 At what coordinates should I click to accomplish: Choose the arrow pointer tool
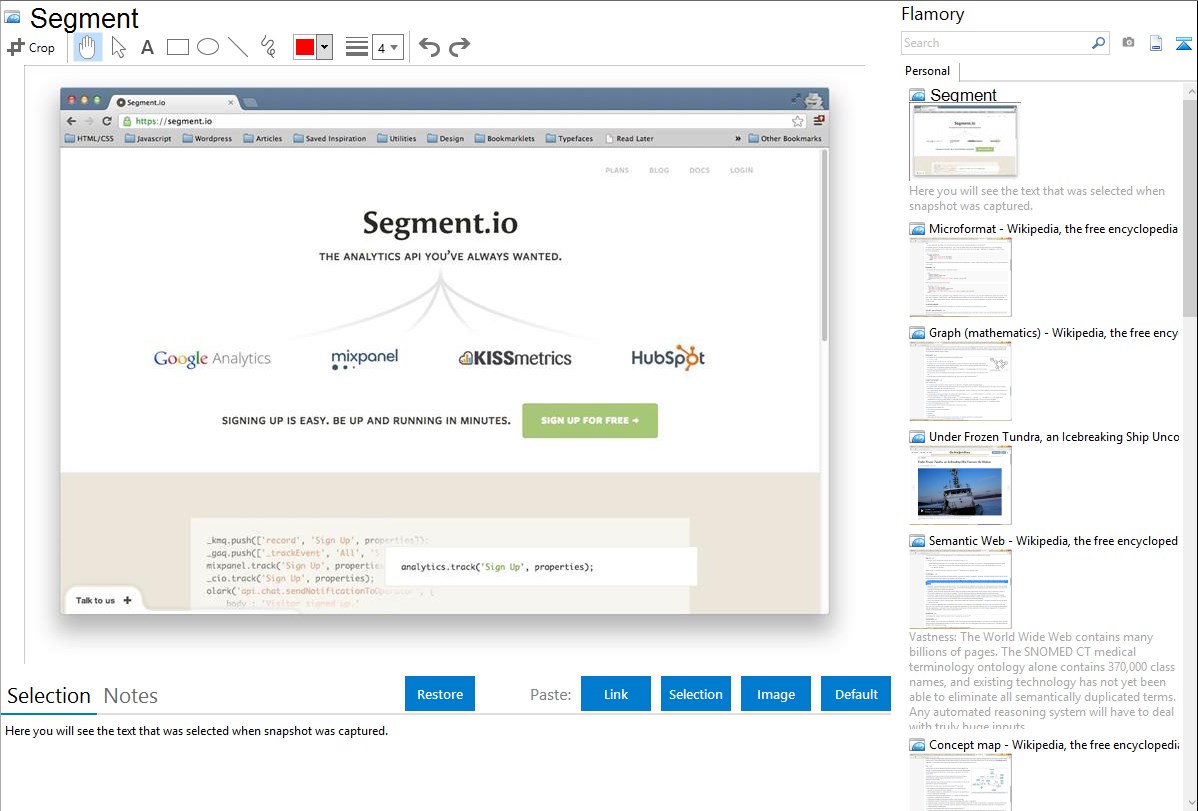pos(118,47)
